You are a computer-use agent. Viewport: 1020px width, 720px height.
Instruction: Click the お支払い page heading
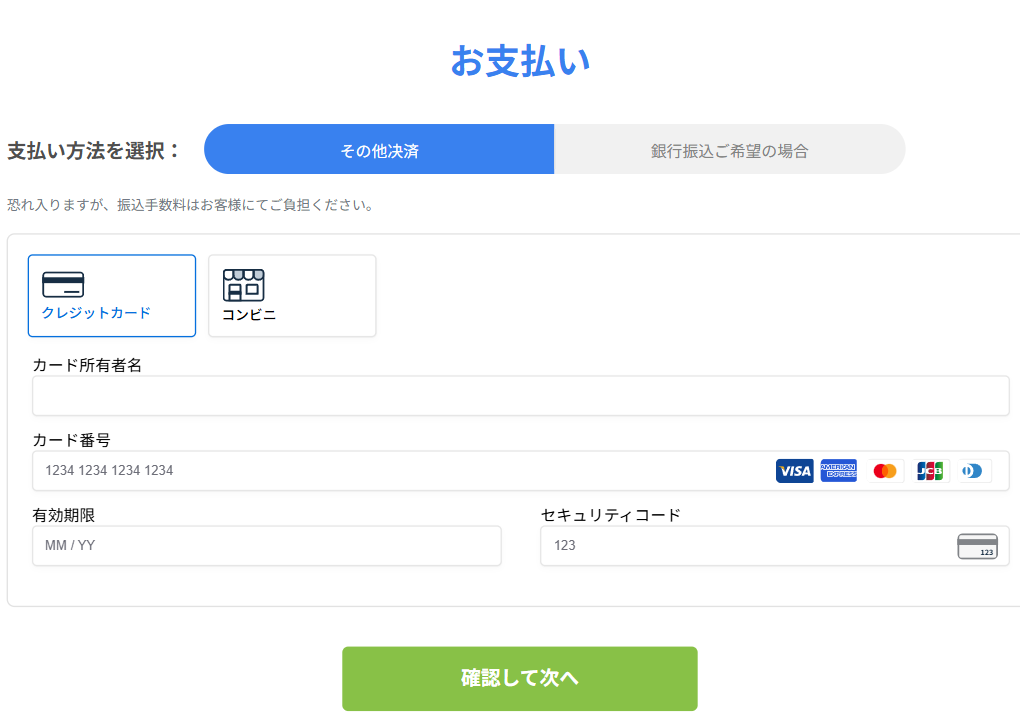tap(520, 61)
